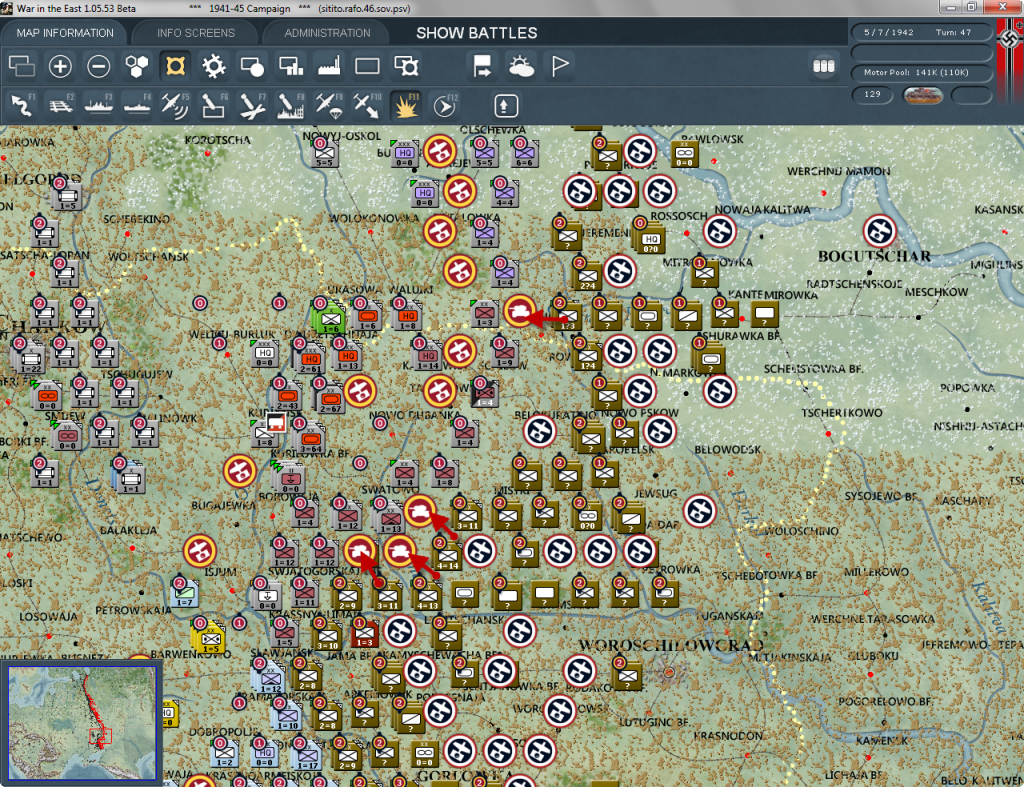Viewport: 1024px width, 787px height.
Task: Select the unit counter labeled 2=43
Action: point(287,396)
